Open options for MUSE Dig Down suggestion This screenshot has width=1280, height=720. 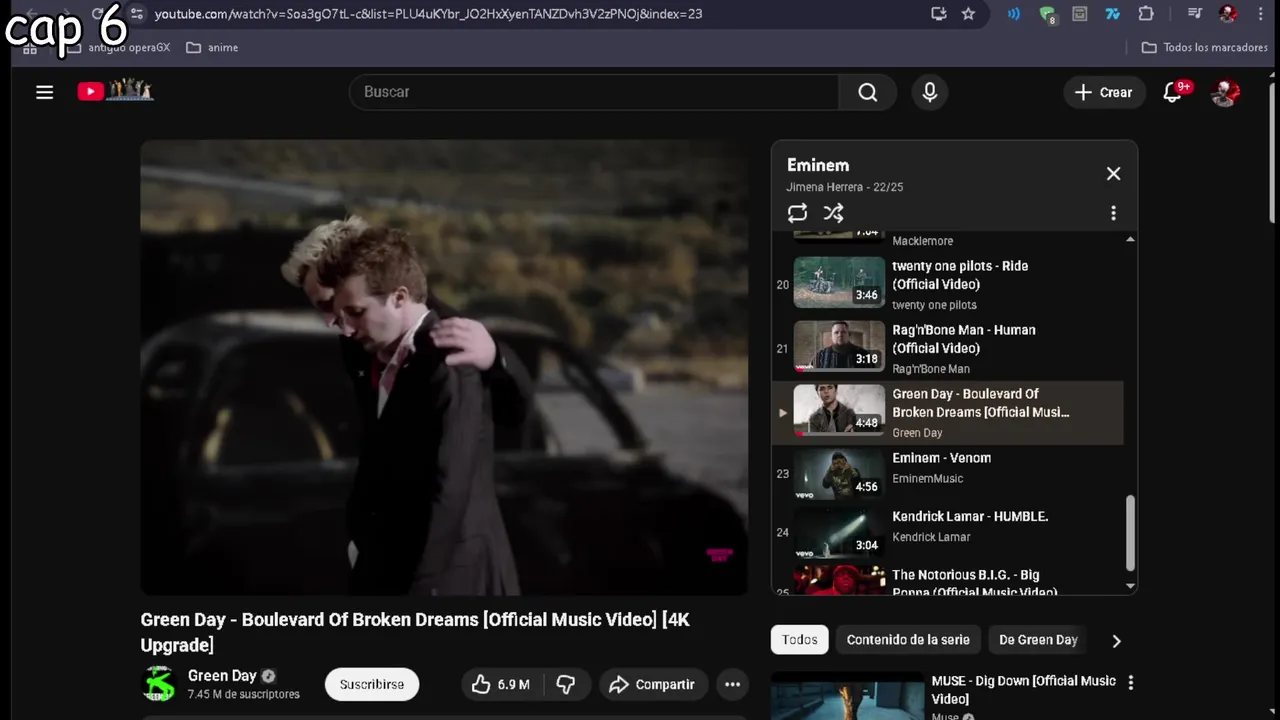[x=1131, y=683]
